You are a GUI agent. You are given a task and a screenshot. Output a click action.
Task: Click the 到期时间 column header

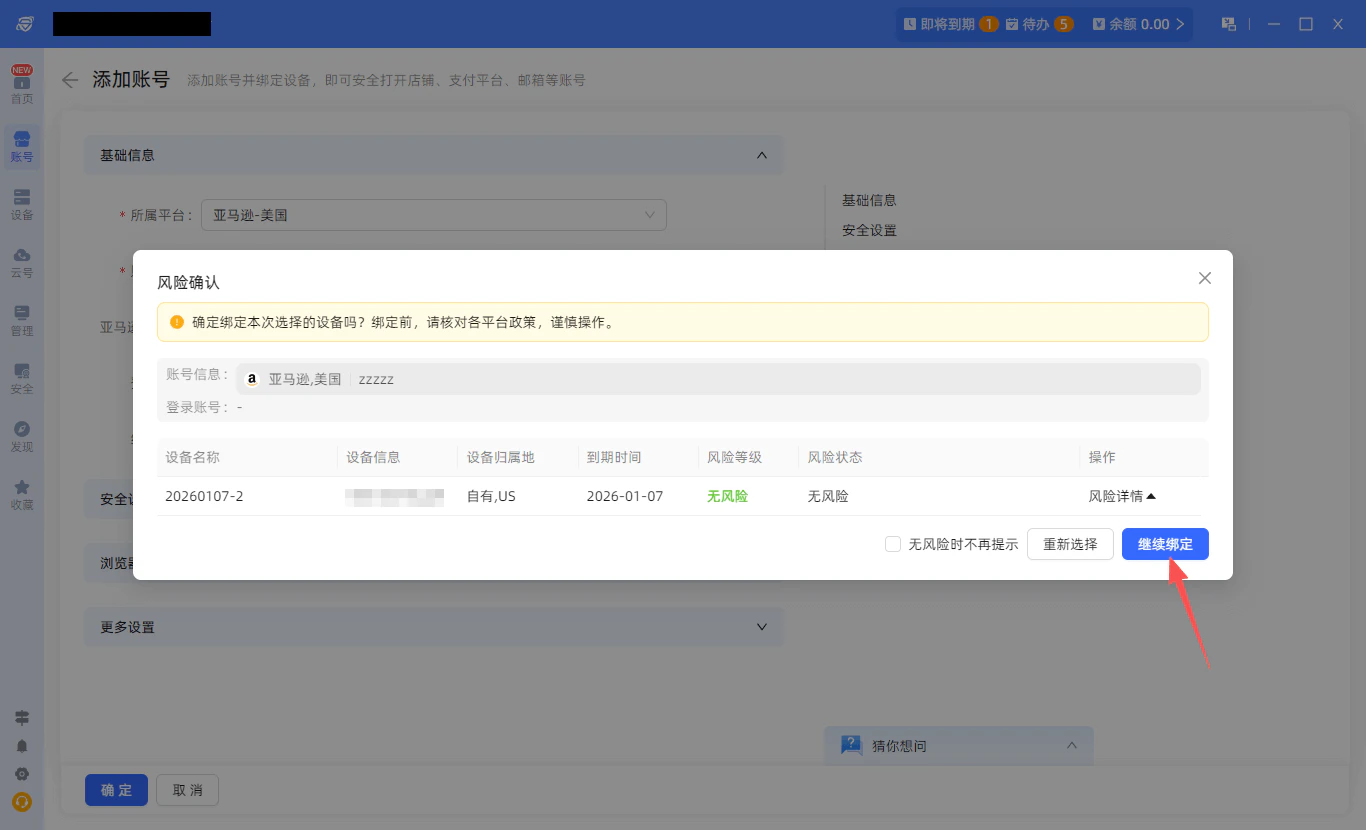614,457
